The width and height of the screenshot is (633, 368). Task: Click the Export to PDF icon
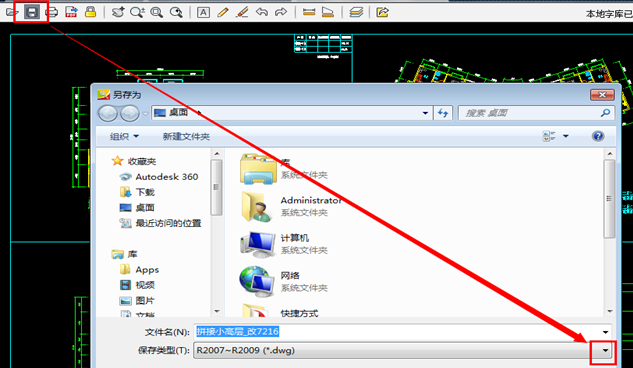tap(71, 12)
